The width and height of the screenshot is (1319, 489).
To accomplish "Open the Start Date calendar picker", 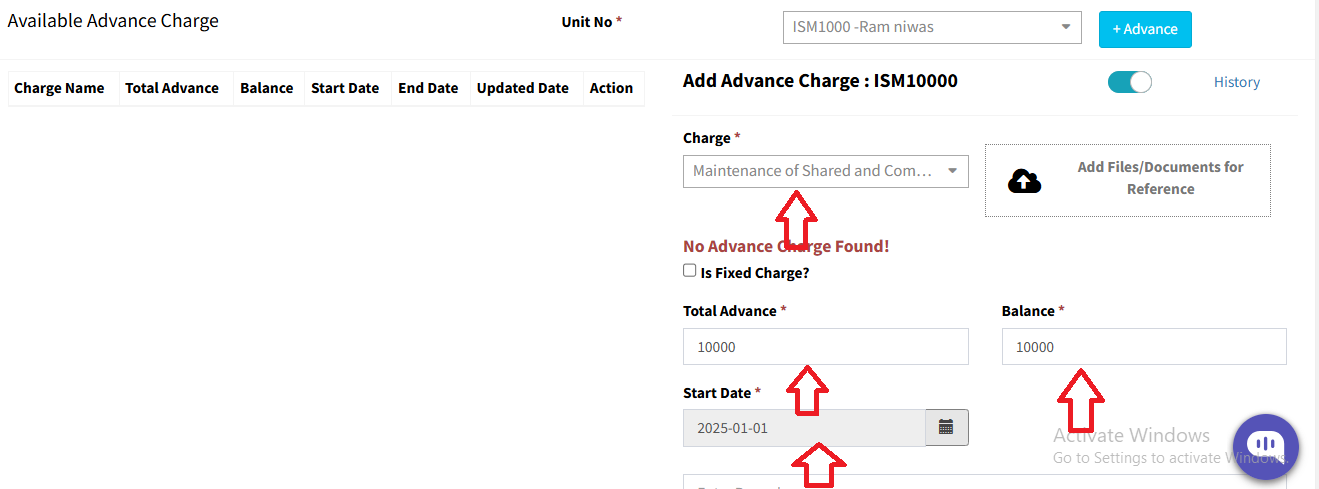I will [x=946, y=427].
